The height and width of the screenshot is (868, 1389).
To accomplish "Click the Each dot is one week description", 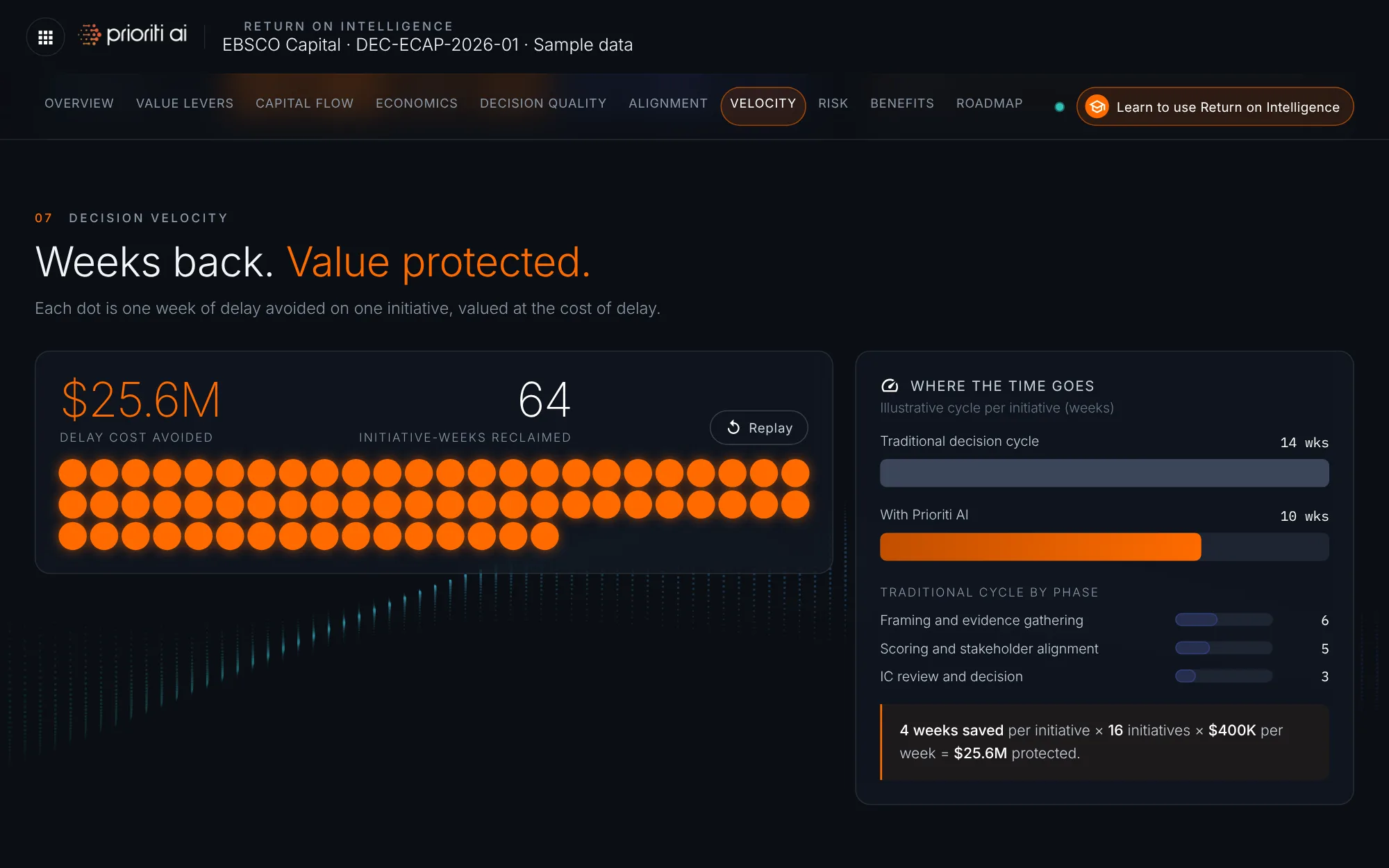I will click(347, 308).
